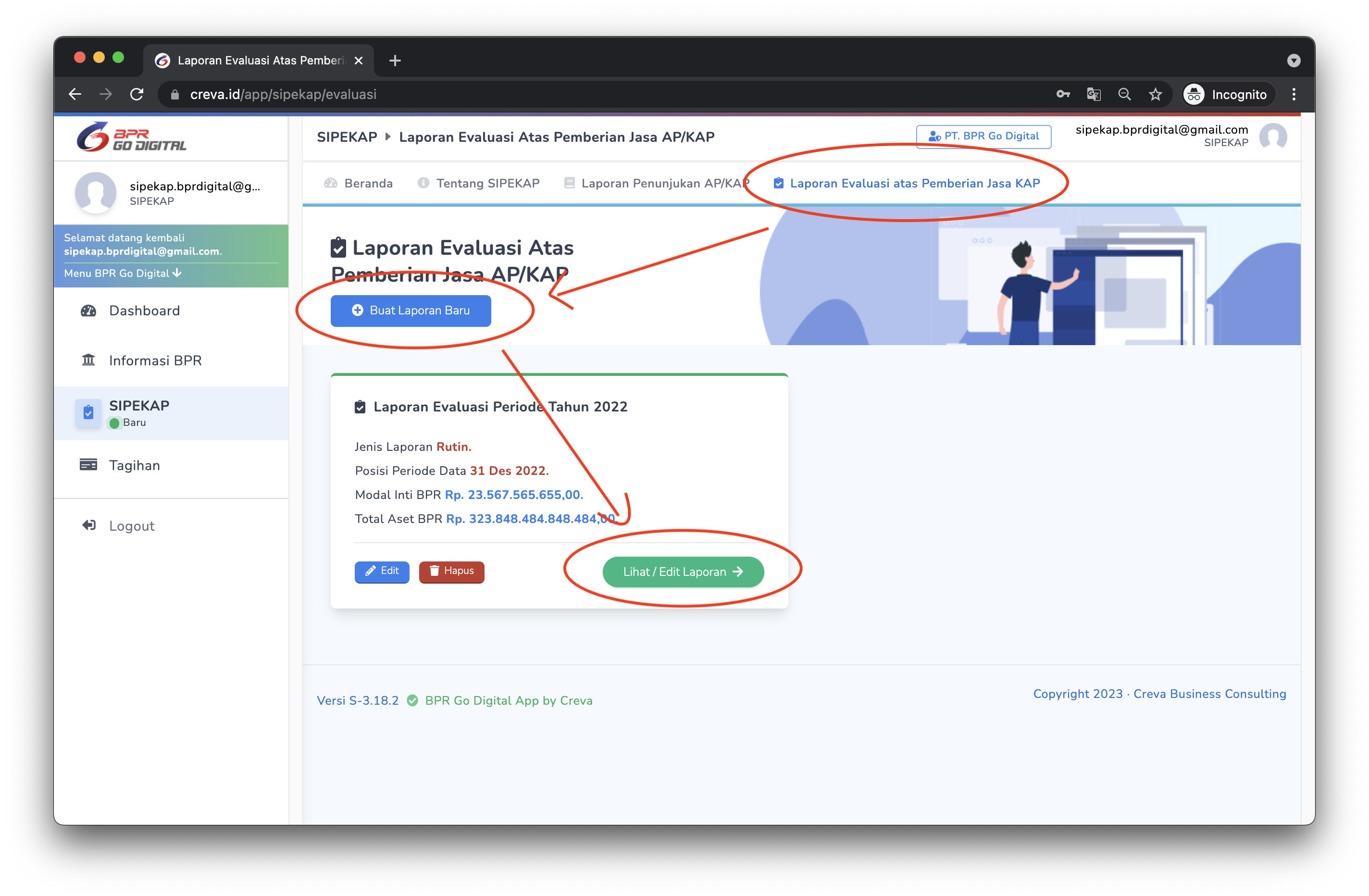Click the Tagihan card icon
Viewport: 1369px width, 896px height.
pos(88,465)
